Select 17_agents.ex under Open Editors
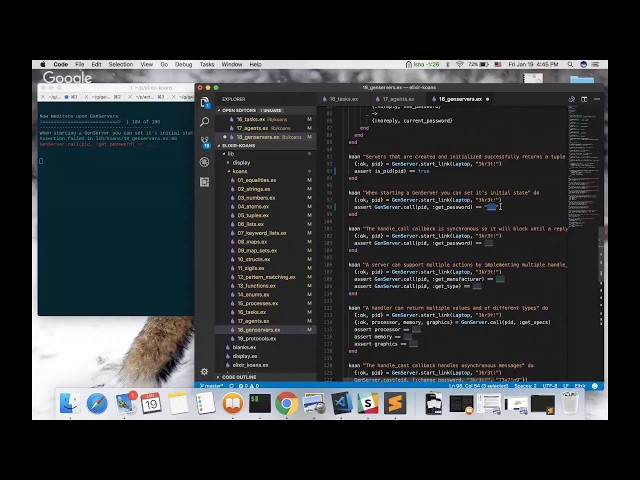 point(265,128)
